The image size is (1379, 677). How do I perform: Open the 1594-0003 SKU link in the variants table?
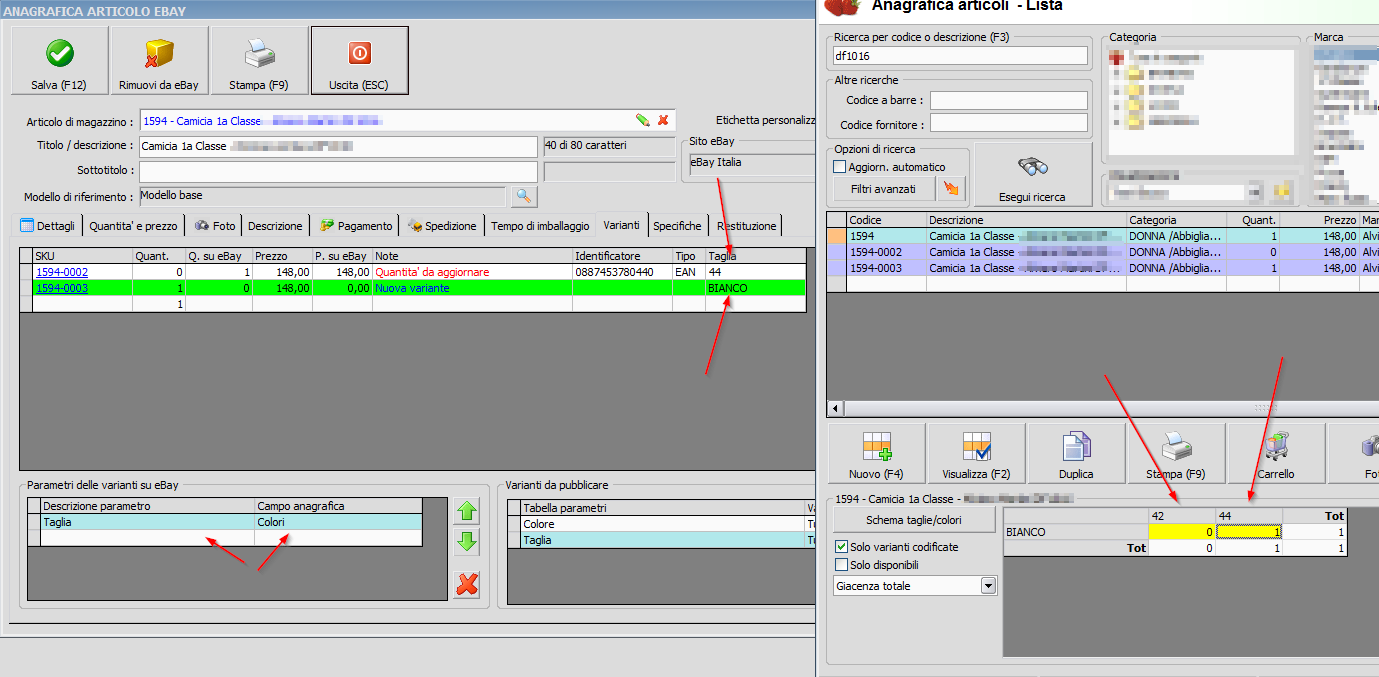(62, 288)
